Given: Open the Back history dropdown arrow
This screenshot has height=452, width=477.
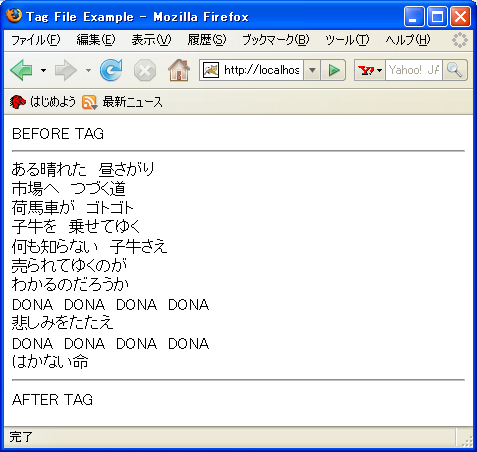Looking at the screenshot, I should [43, 70].
